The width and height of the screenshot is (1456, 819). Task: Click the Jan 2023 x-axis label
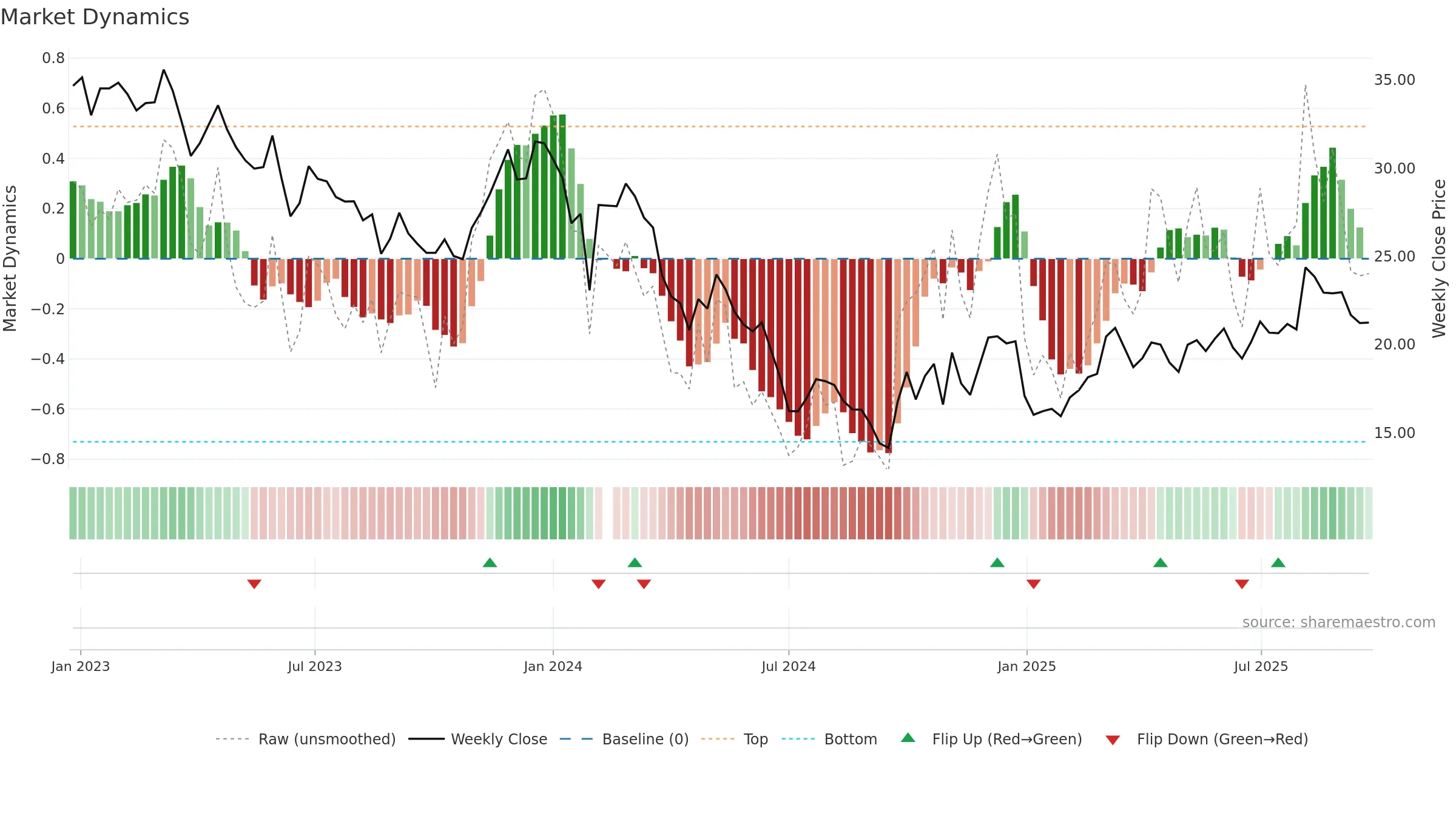coord(81,666)
